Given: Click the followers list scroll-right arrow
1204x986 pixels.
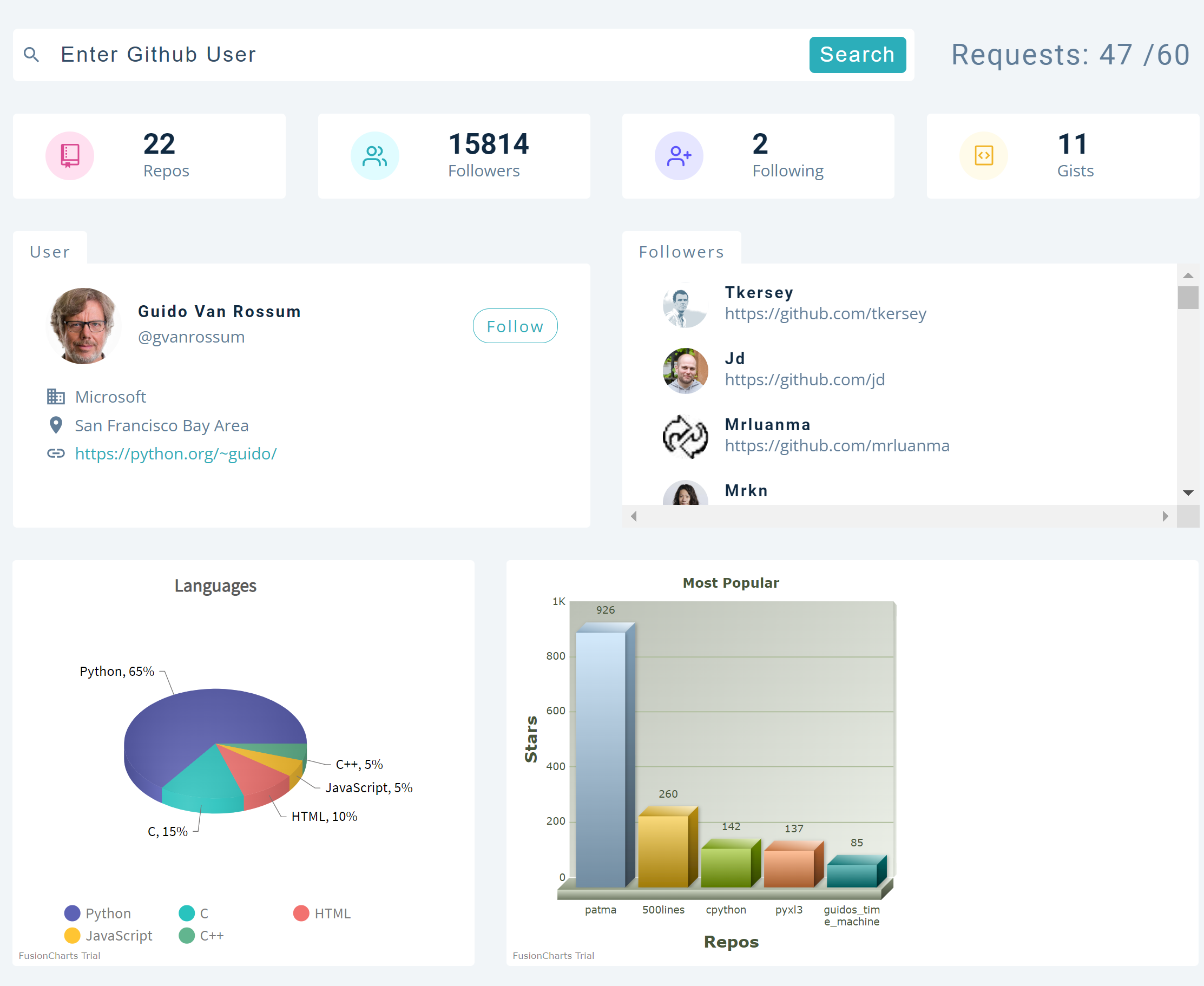Looking at the screenshot, I should [1166, 516].
